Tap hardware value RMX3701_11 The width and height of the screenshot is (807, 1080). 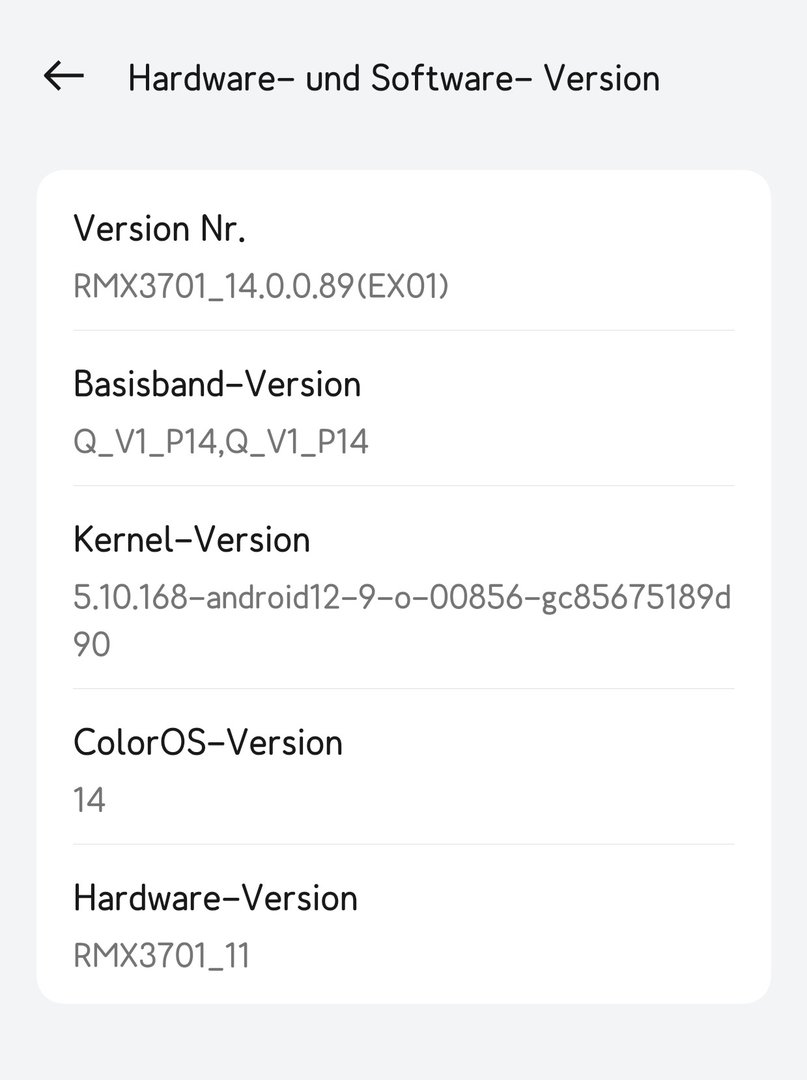pos(161,955)
